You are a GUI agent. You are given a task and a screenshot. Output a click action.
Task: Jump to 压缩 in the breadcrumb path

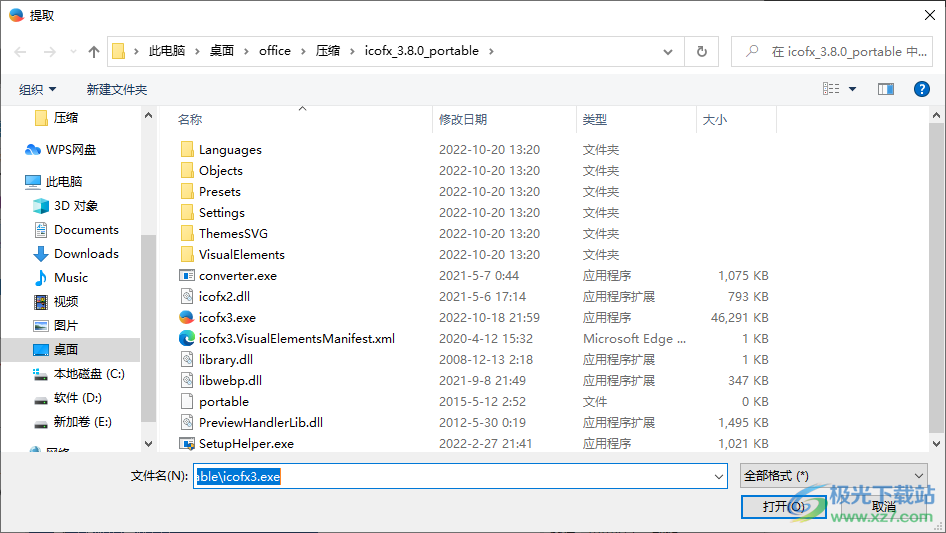tap(328, 51)
